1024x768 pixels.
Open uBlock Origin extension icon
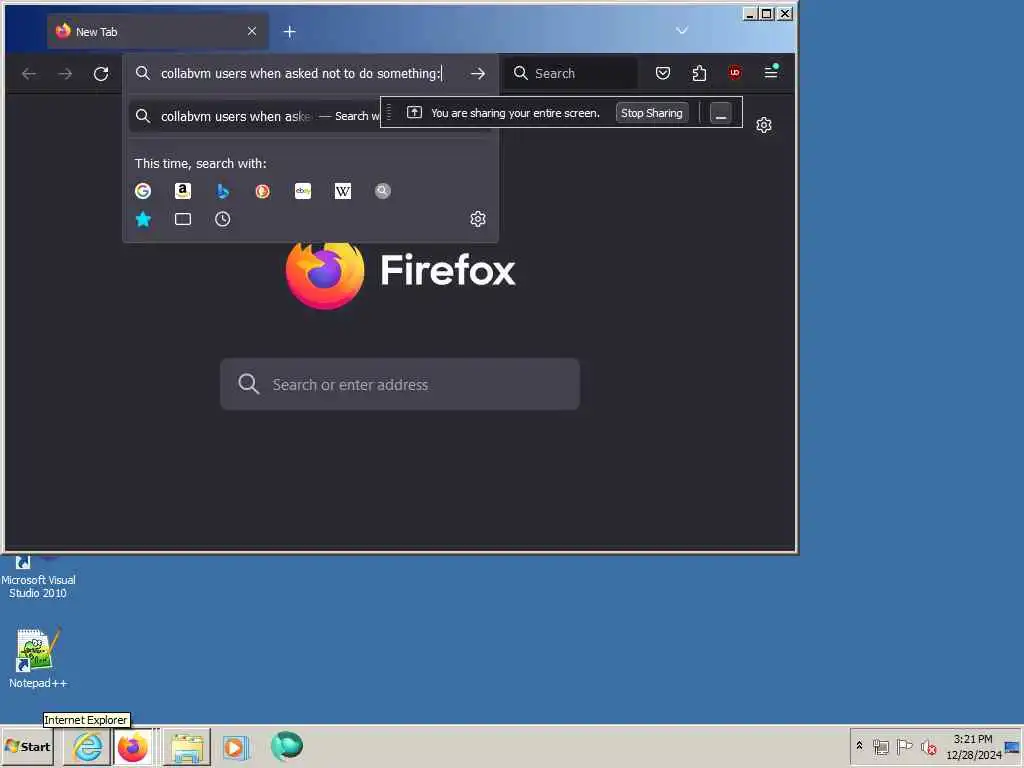pyautogui.click(x=735, y=72)
